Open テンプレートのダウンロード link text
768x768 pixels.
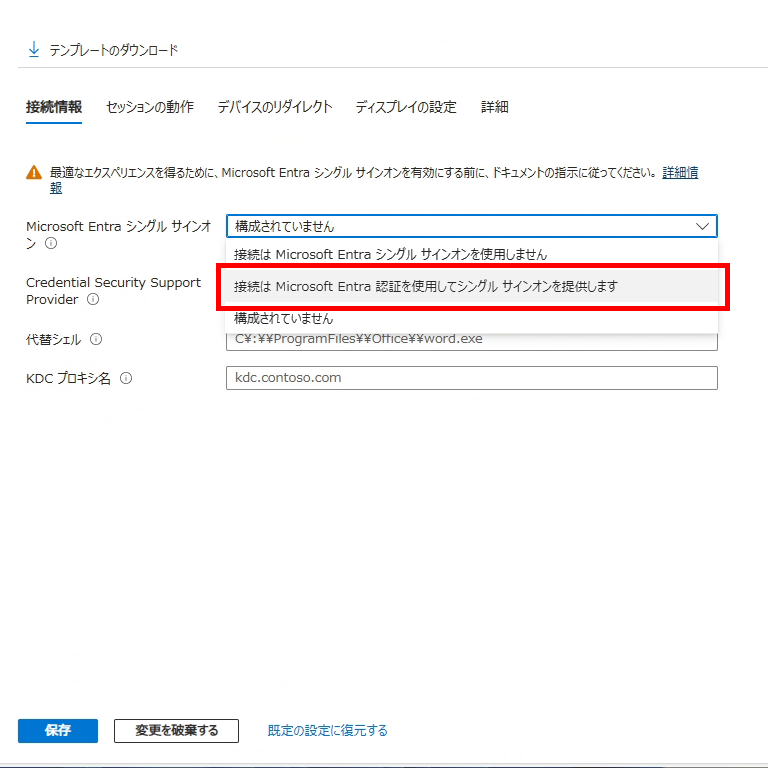(x=114, y=50)
